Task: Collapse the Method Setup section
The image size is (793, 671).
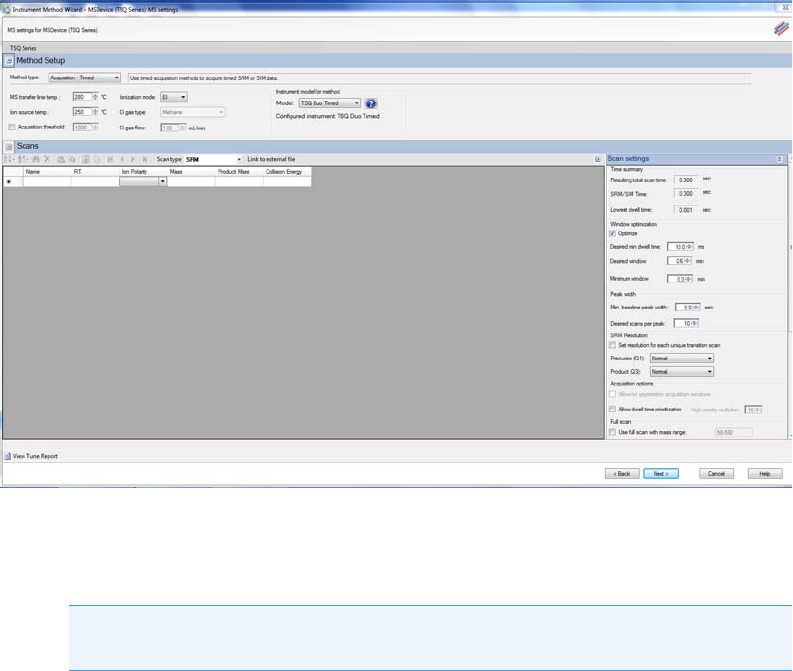Action: point(9,61)
